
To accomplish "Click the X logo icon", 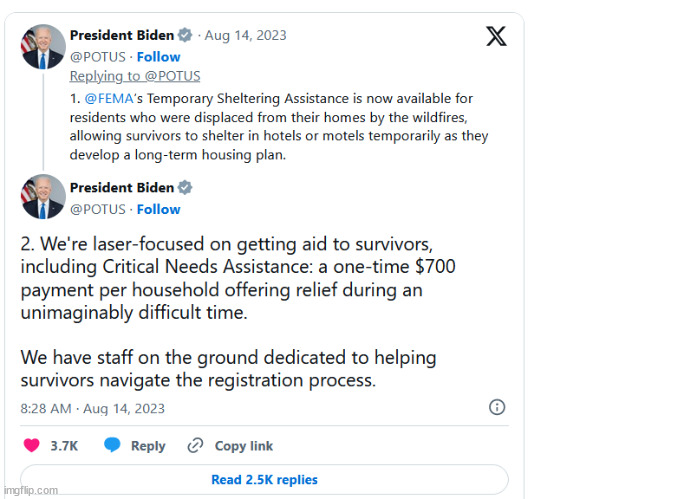I will click(x=496, y=36).
